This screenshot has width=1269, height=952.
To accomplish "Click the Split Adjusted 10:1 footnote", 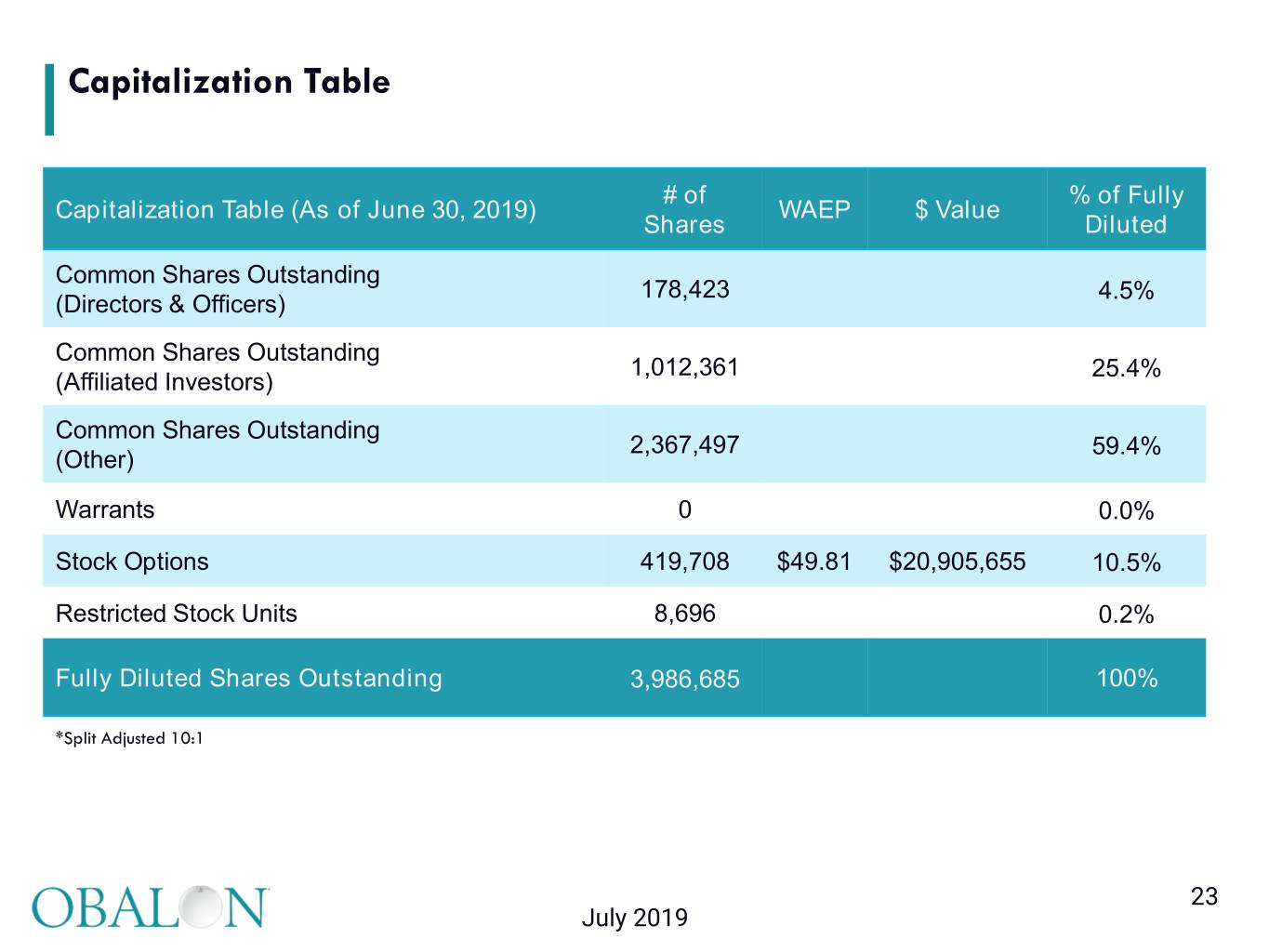I will point(129,738).
